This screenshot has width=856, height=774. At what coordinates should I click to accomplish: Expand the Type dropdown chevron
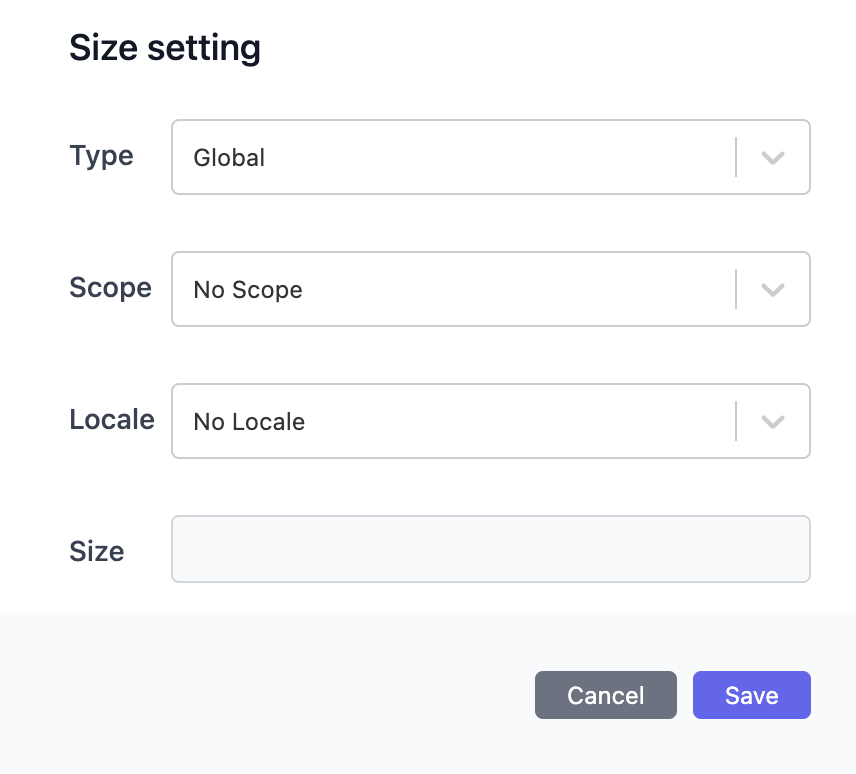[x=773, y=158]
